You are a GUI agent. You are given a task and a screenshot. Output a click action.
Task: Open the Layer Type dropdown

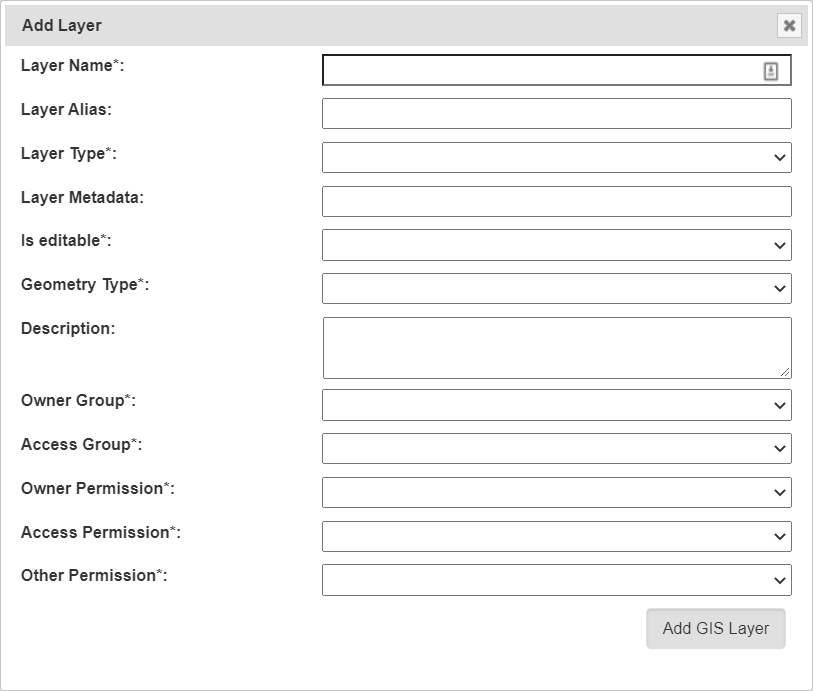point(556,158)
